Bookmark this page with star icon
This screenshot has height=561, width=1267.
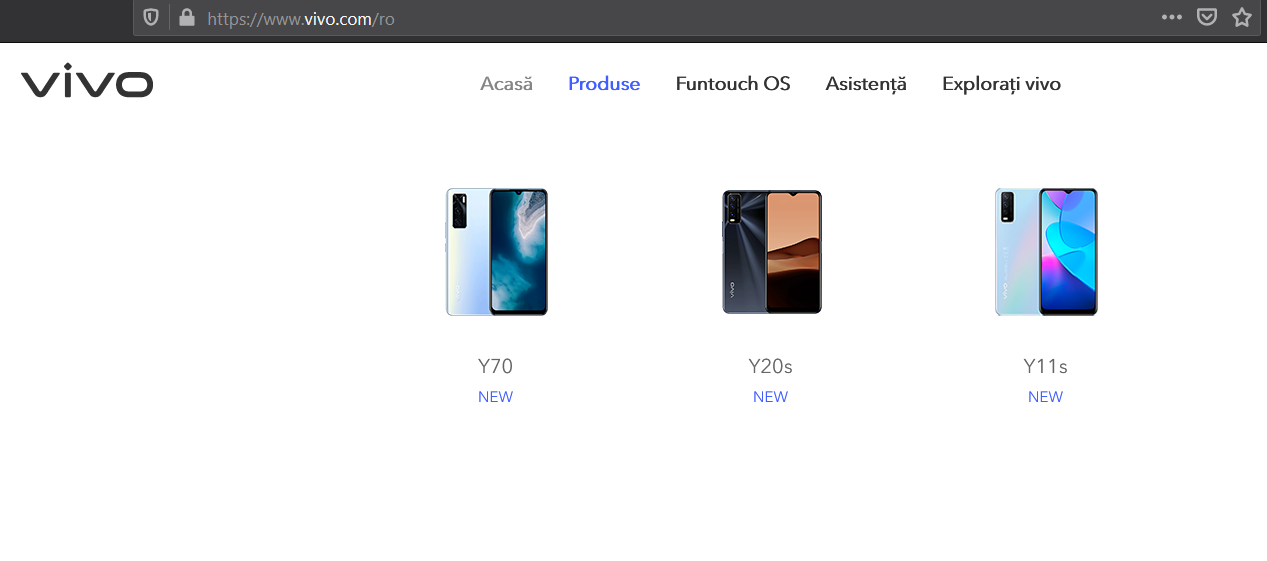[x=1242, y=17]
